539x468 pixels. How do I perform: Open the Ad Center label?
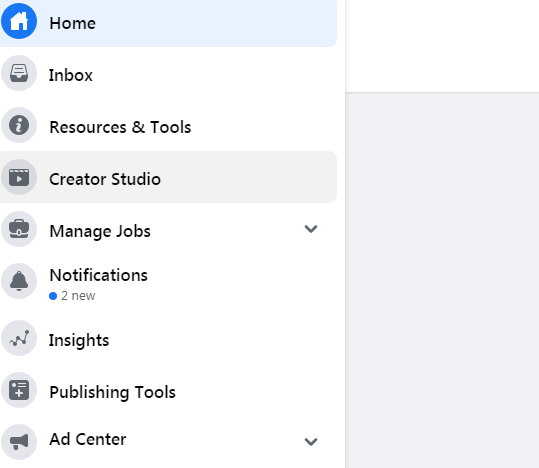(88, 439)
